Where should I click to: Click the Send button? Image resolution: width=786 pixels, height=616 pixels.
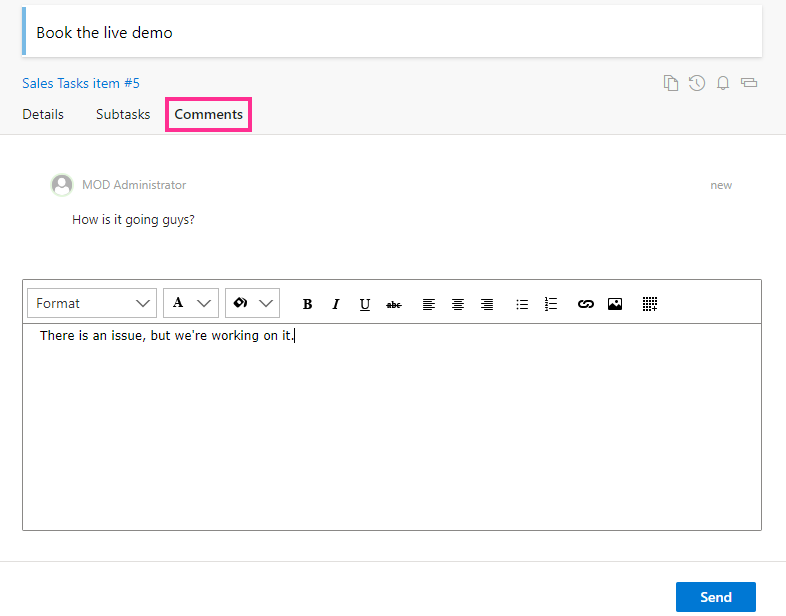click(x=715, y=597)
